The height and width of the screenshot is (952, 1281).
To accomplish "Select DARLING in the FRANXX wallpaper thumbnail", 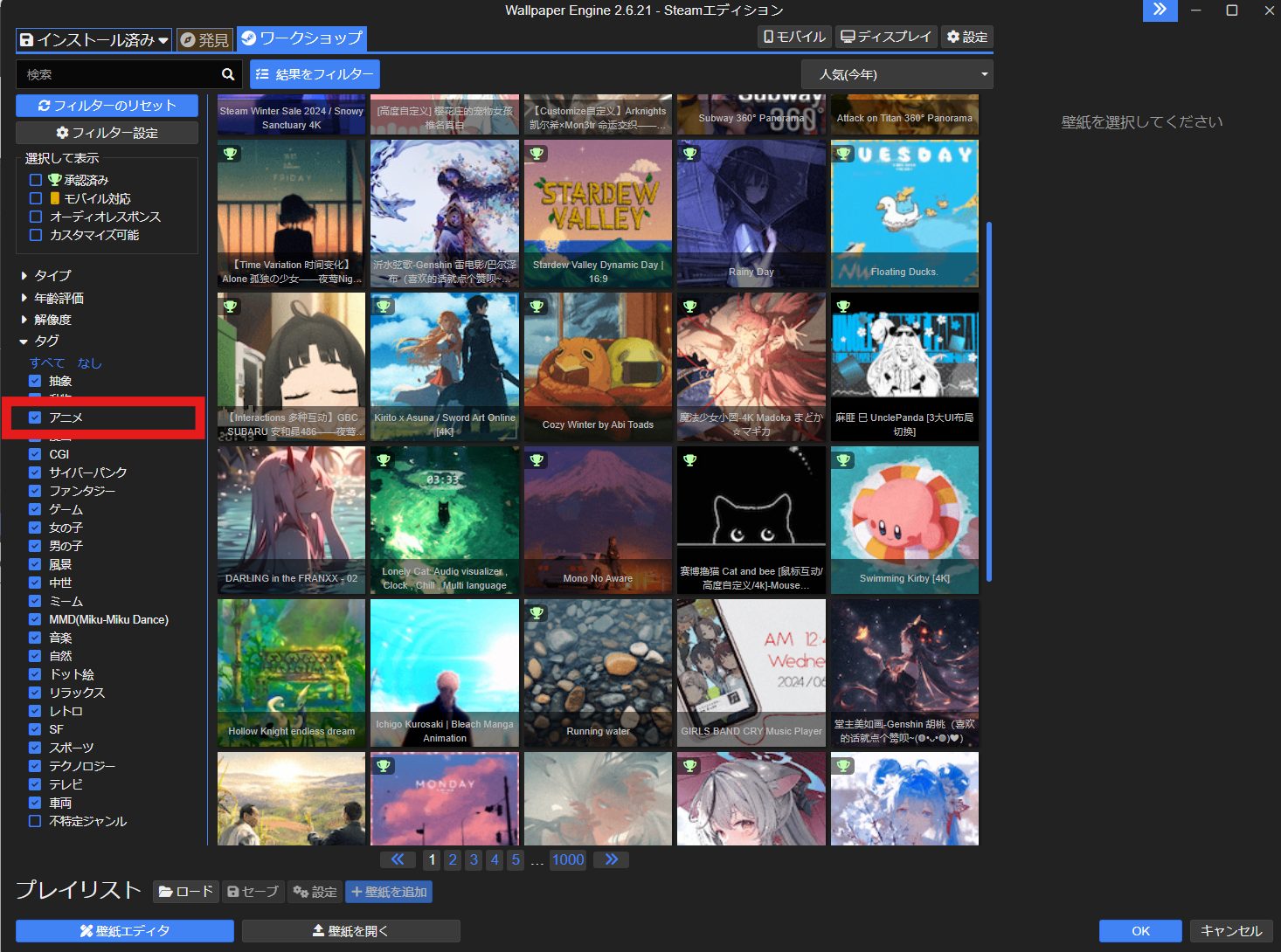I will [291, 521].
